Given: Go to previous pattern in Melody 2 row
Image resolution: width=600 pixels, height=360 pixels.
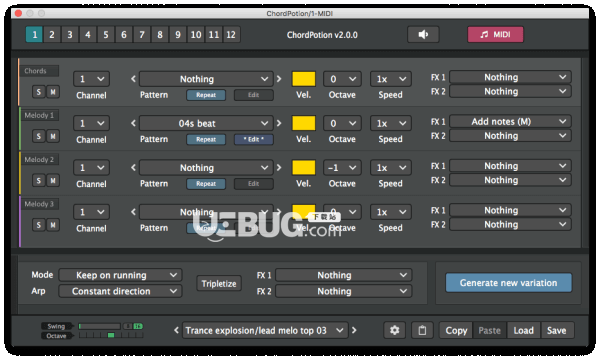Looking at the screenshot, I should (x=133, y=168).
